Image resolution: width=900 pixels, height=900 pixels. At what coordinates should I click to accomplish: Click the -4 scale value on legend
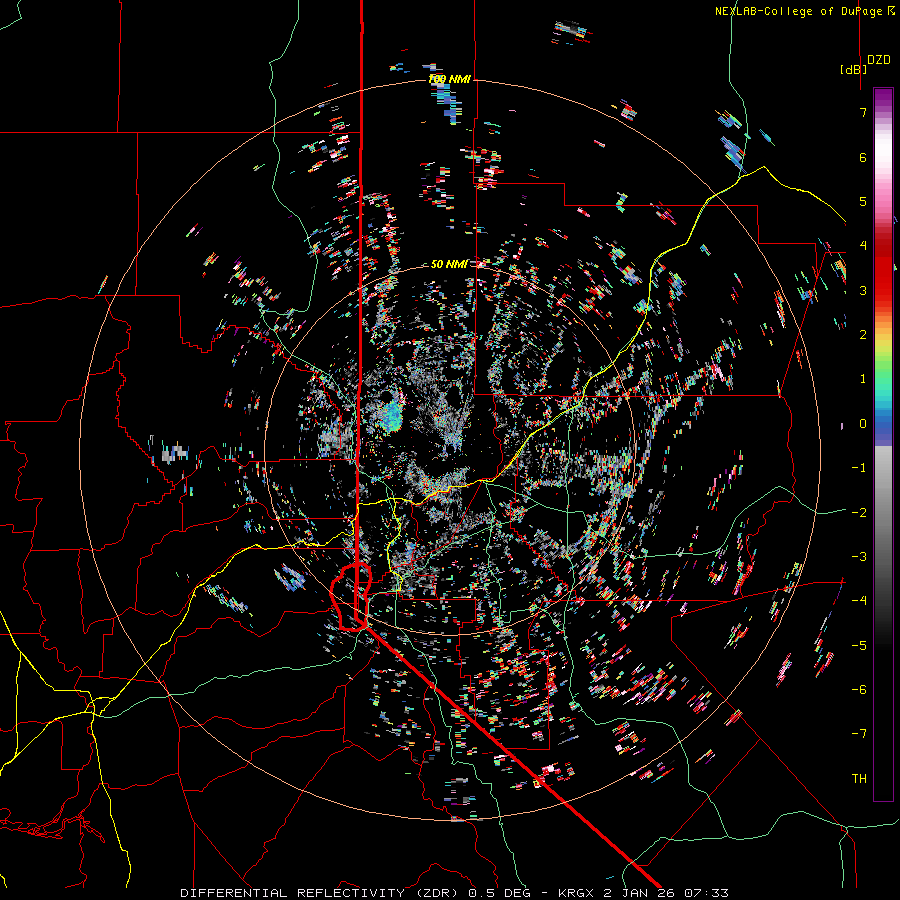pyautogui.click(x=859, y=601)
